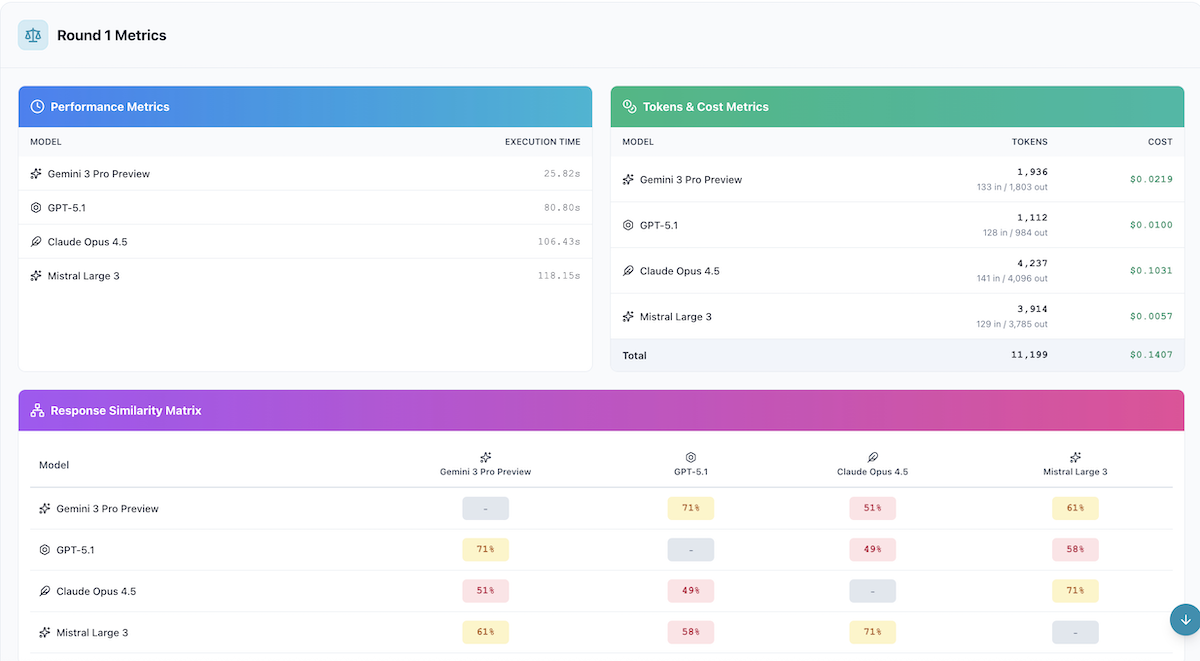
Task: Click the GPT-5.1 icon in Tokens & Cost table
Action: 628,225
